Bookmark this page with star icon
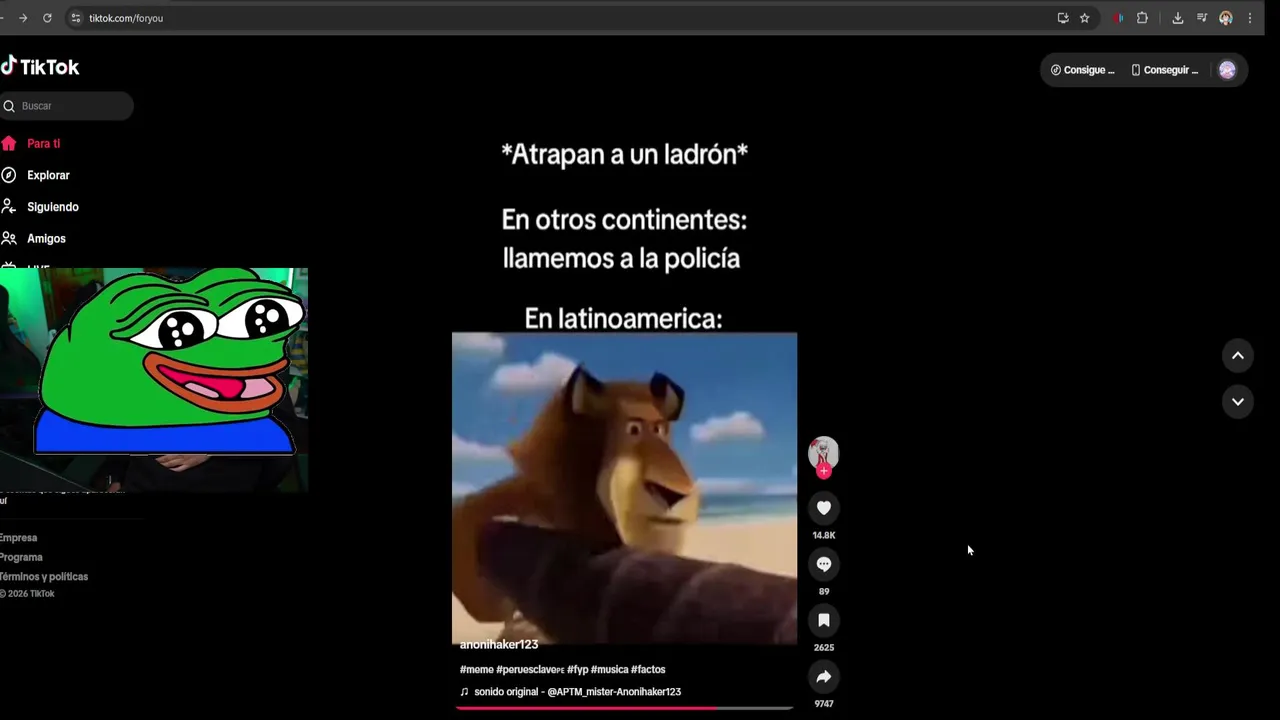1280x720 pixels. 1084,18
